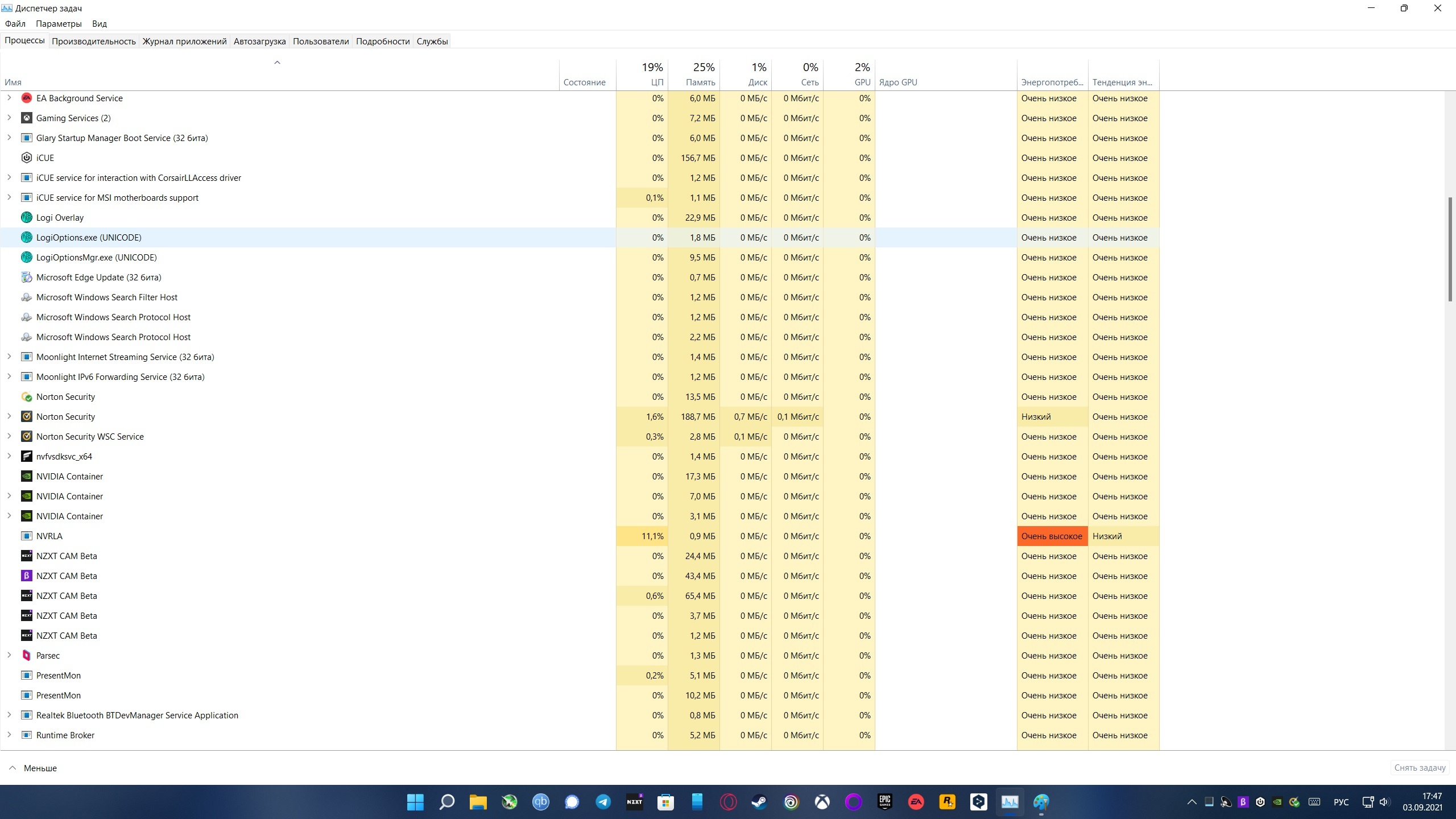Open Xbox app from the taskbar
Viewport: 1456px width, 819px height.
822,802
